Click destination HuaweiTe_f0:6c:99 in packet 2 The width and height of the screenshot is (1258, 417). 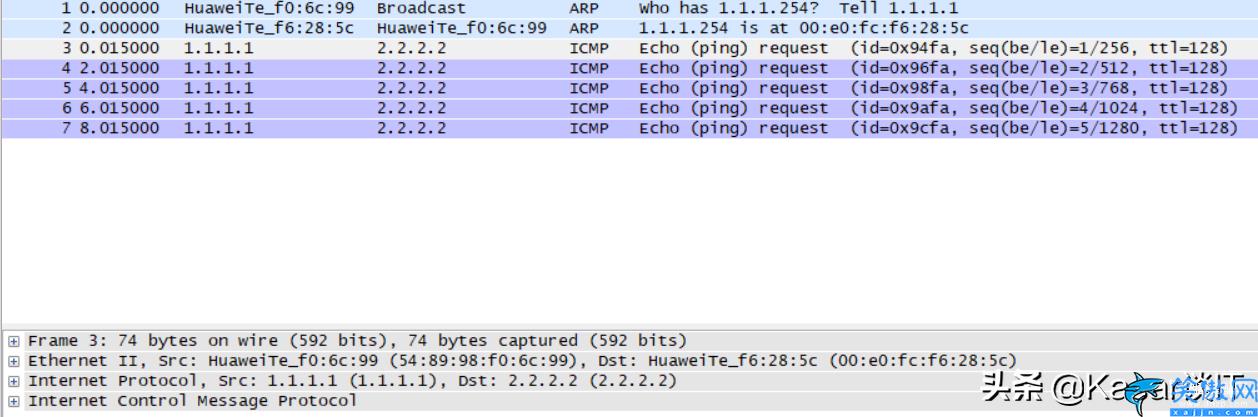click(x=461, y=28)
